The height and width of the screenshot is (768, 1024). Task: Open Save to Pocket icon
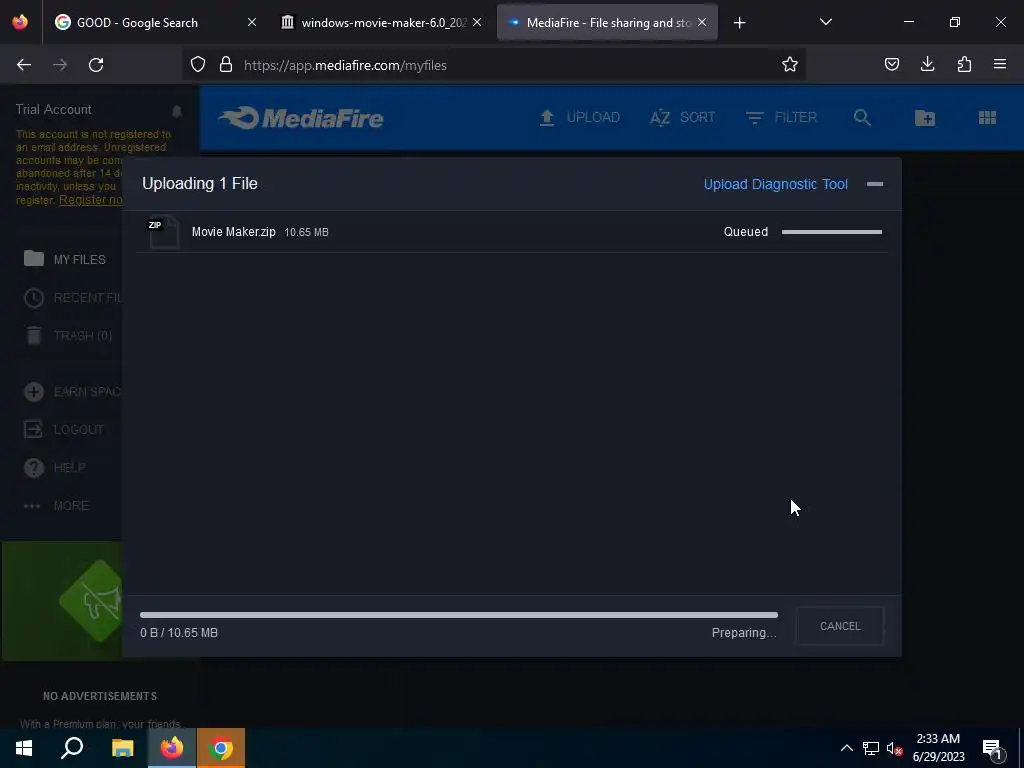(892, 64)
